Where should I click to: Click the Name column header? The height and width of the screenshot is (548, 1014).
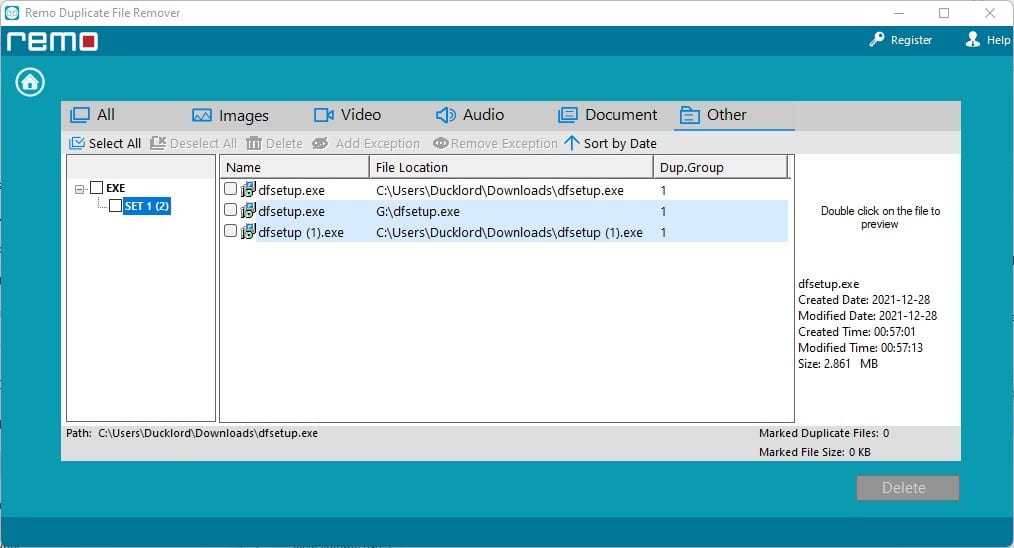(294, 167)
